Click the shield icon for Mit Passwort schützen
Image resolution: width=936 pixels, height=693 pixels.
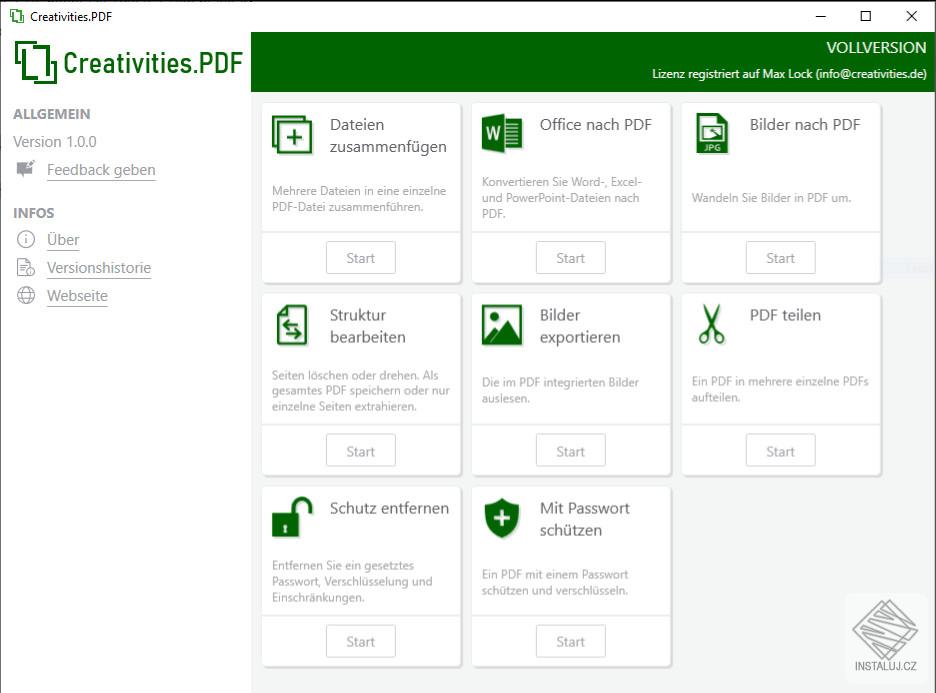(502, 518)
